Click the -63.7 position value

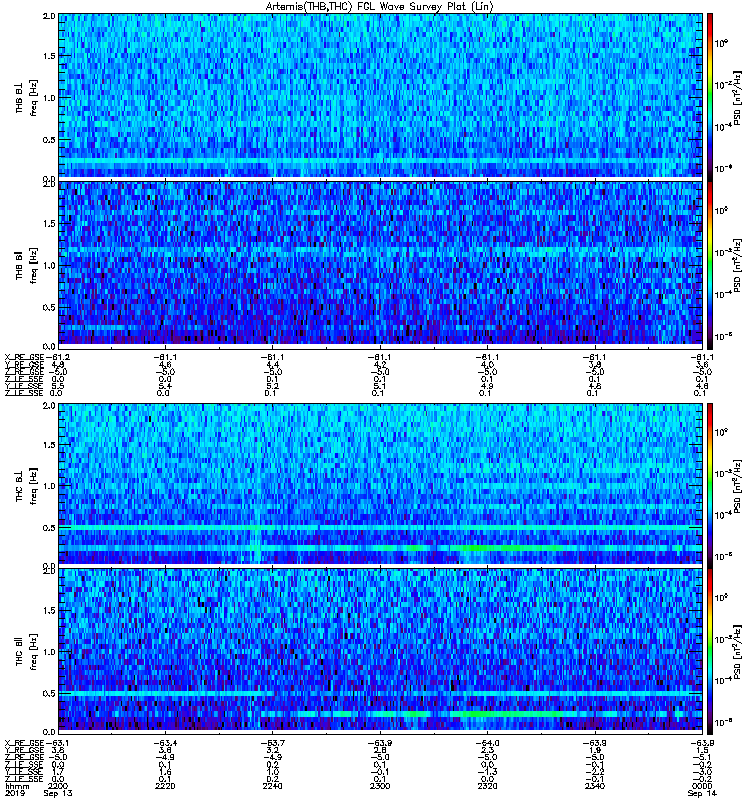click(x=273, y=743)
